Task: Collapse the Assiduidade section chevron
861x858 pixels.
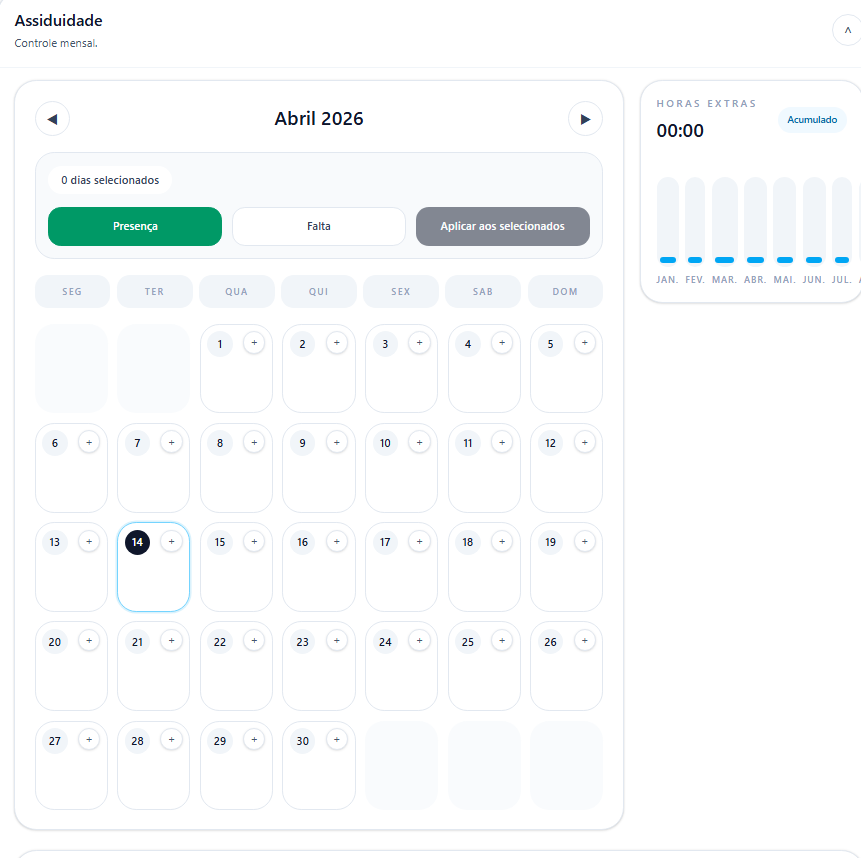Action: click(x=847, y=30)
